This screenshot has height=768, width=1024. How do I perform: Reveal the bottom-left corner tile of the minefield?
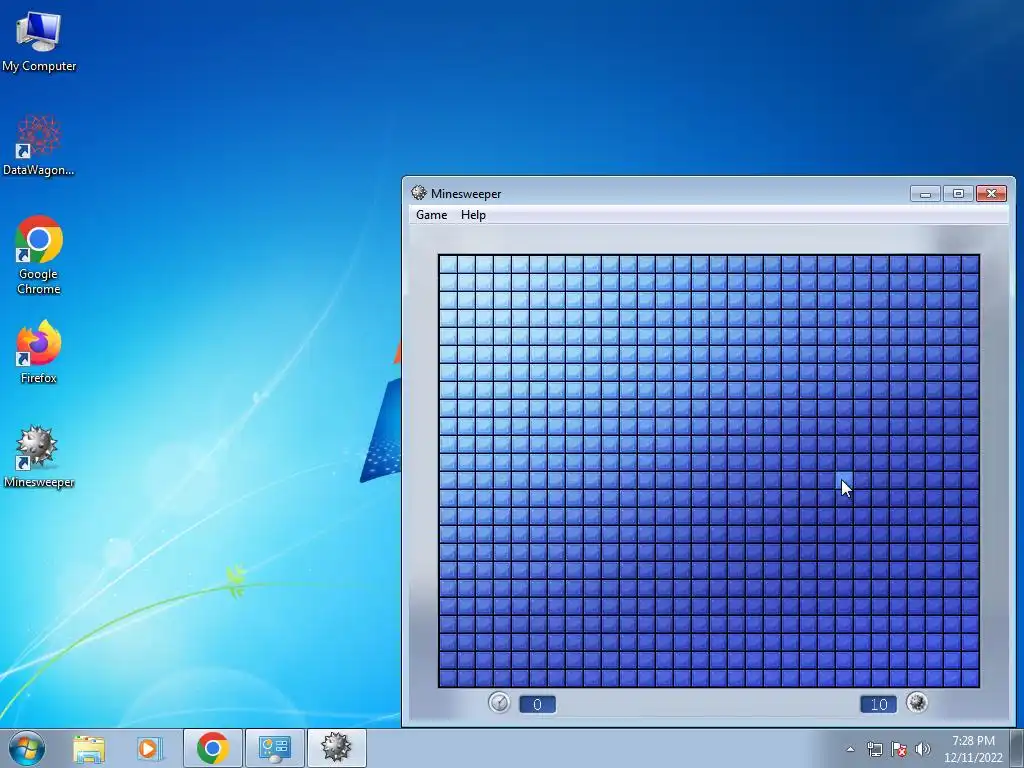(x=448, y=677)
